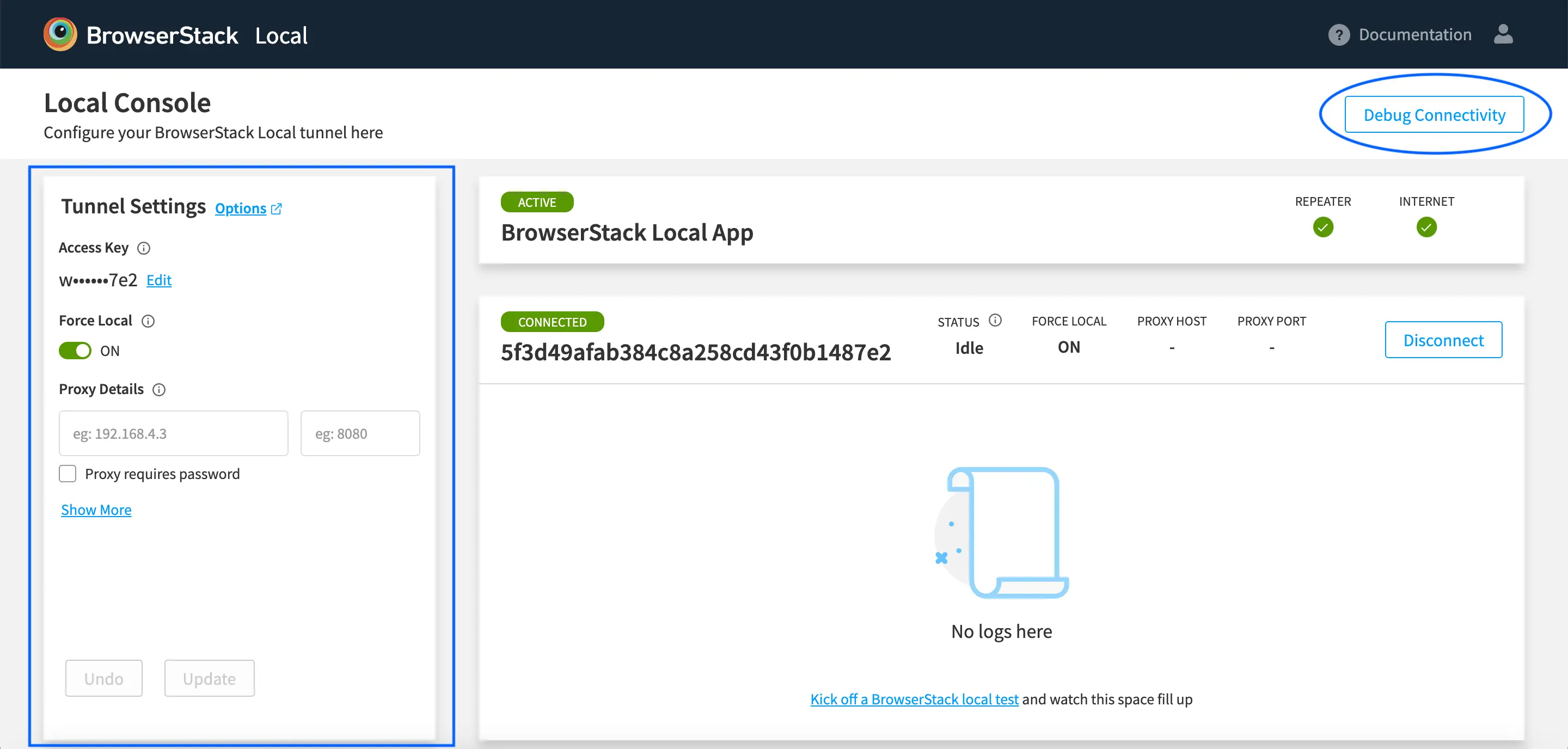Screen dimensions: 1568x749
Task: Focus the proxy port input field
Action: tap(360, 434)
